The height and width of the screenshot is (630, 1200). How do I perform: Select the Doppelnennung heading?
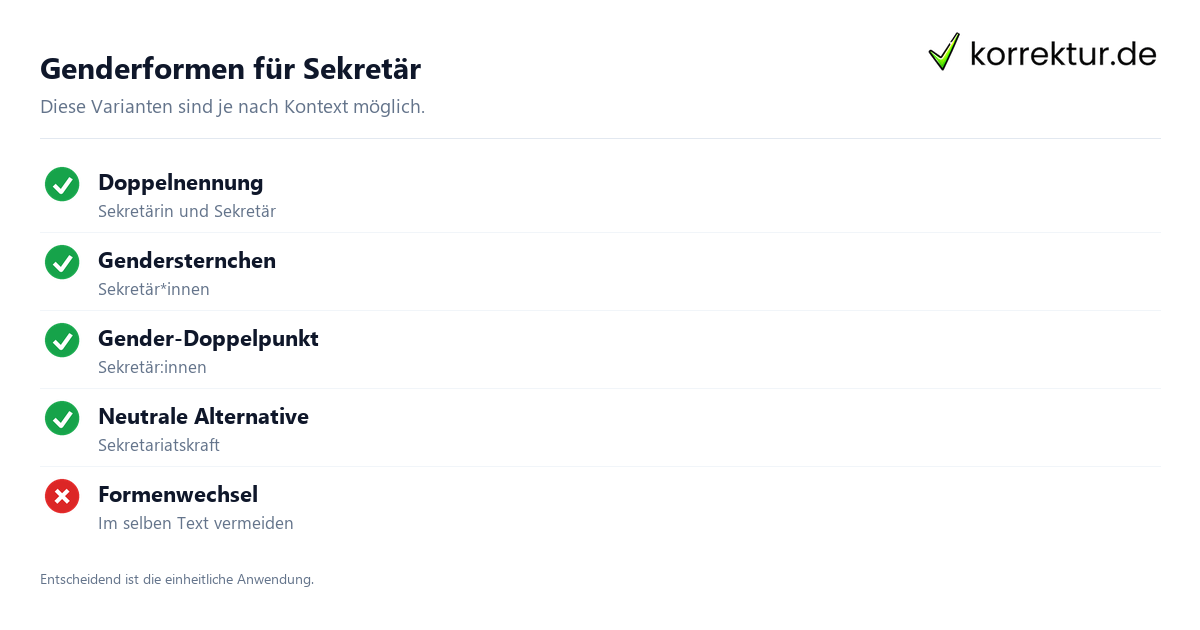pos(181,182)
